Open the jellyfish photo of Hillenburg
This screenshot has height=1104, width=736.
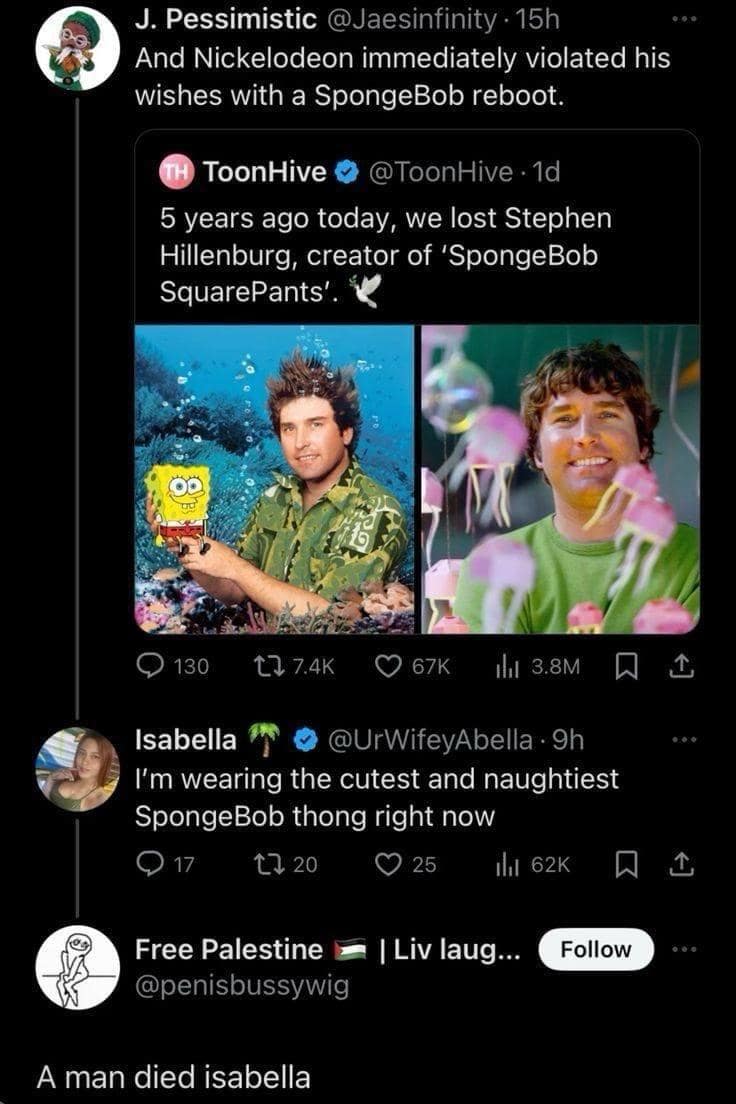coord(560,479)
